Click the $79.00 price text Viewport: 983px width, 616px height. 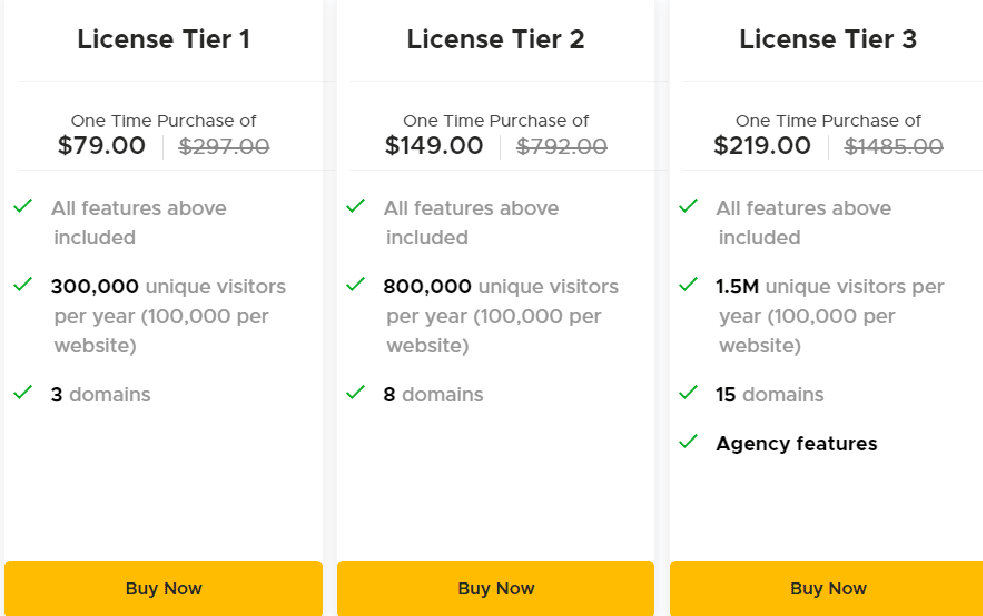102,145
